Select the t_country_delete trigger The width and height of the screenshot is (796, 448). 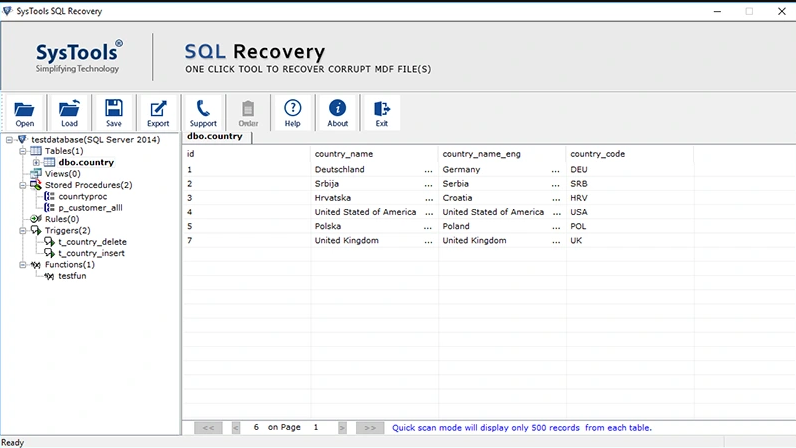pyautogui.click(x=92, y=242)
